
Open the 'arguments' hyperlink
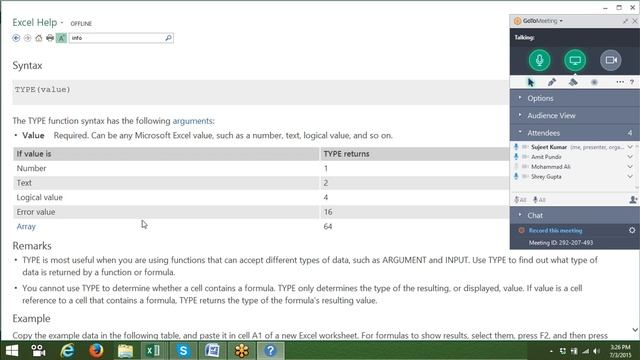click(192, 121)
